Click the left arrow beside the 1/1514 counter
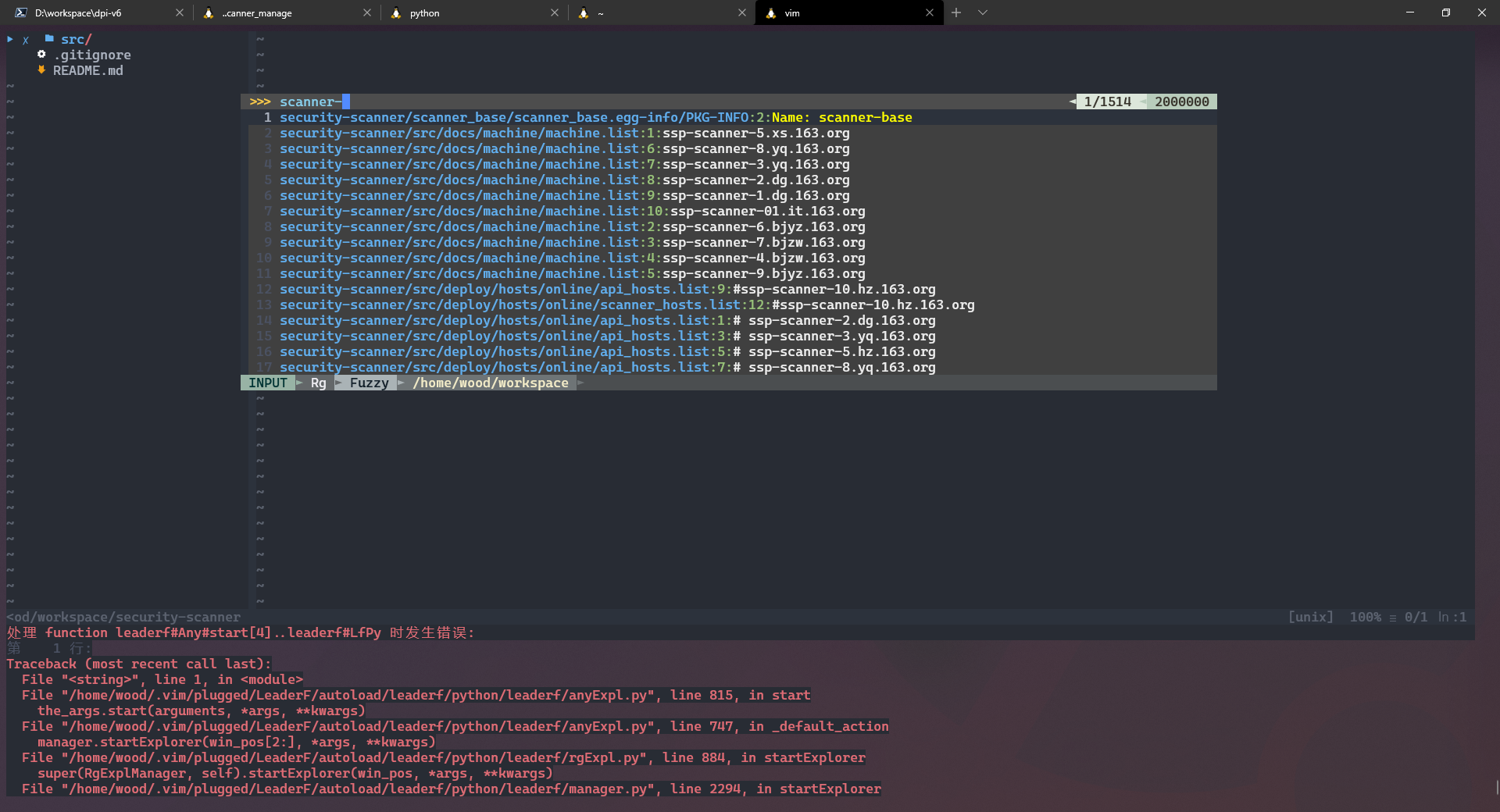 coord(1072,101)
